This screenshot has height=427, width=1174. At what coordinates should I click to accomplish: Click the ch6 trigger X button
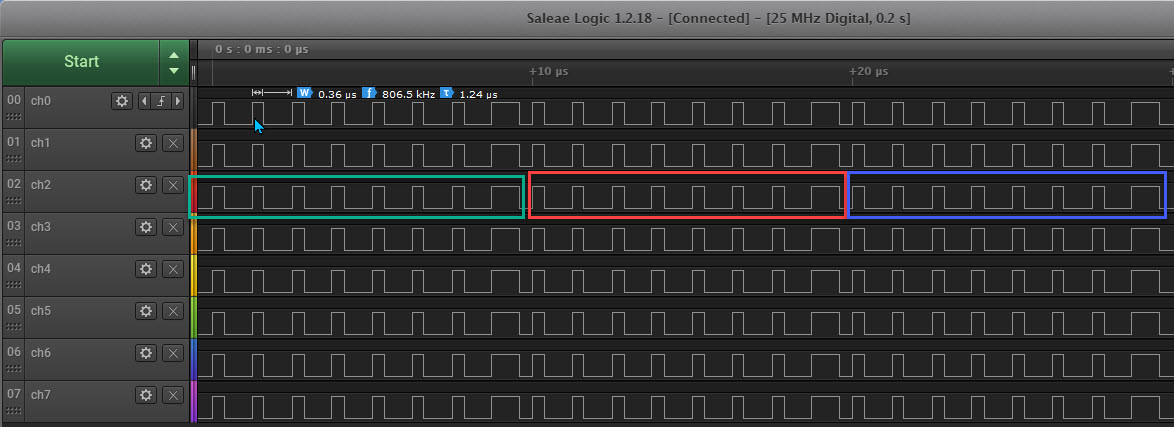pyautogui.click(x=172, y=353)
